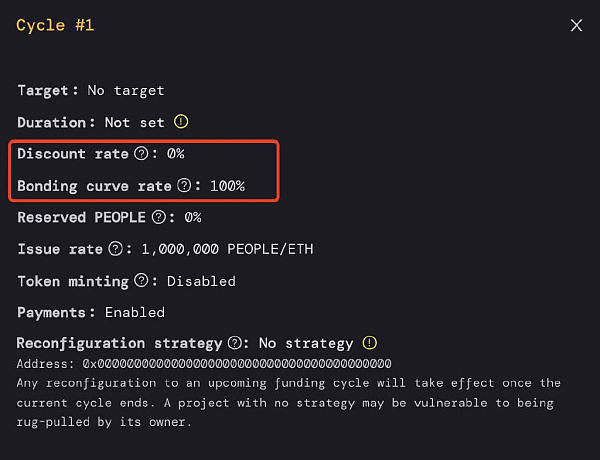The height and width of the screenshot is (460, 600).
Task: Click Reconfiguration strategy question mark icon
Action: (x=235, y=343)
